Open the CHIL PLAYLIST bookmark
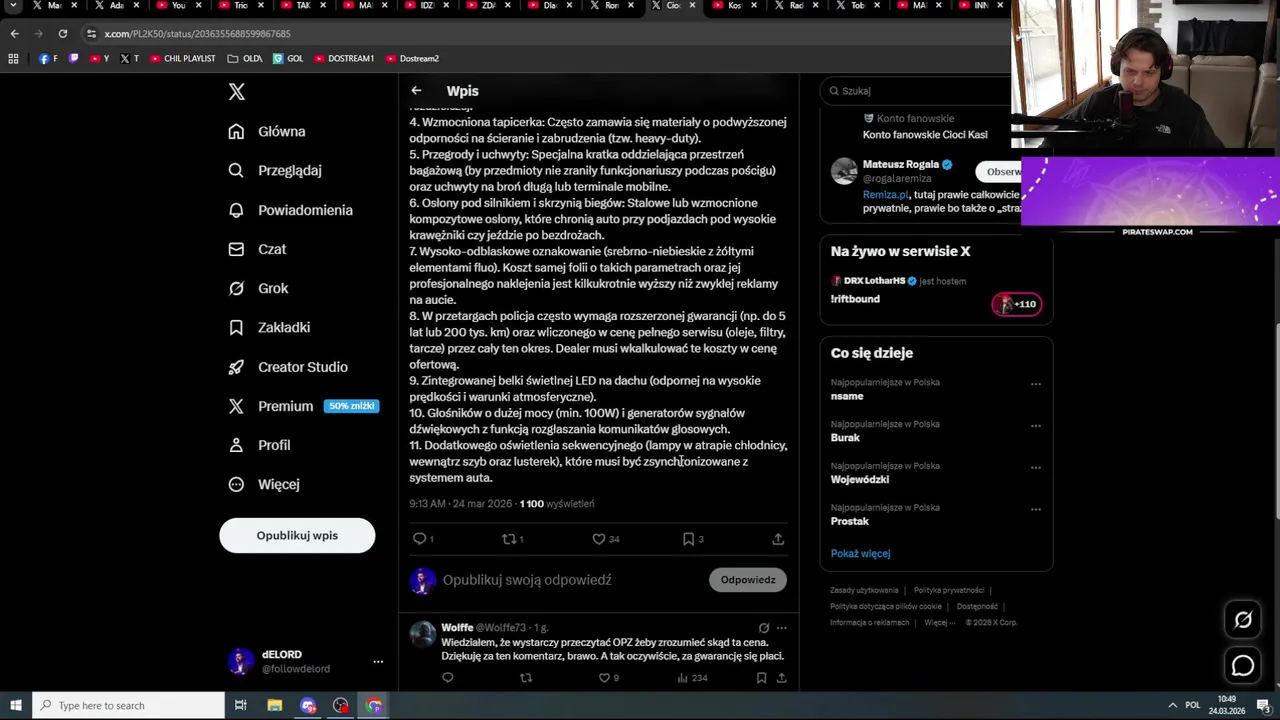The width and height of the screenshot is (1280, 720). pyautogui.click(x=183, y=58)
